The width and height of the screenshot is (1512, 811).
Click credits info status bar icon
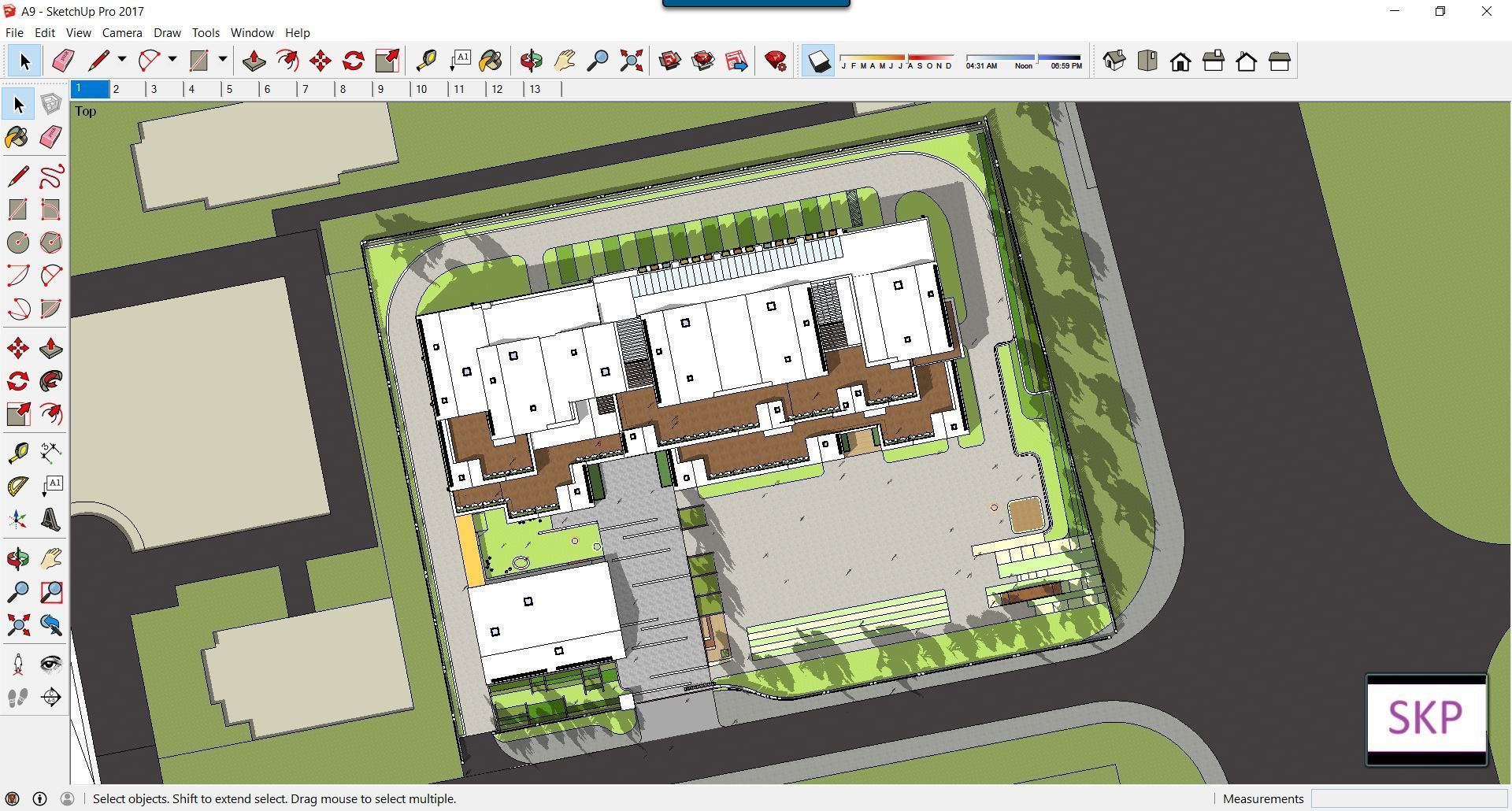39,798
